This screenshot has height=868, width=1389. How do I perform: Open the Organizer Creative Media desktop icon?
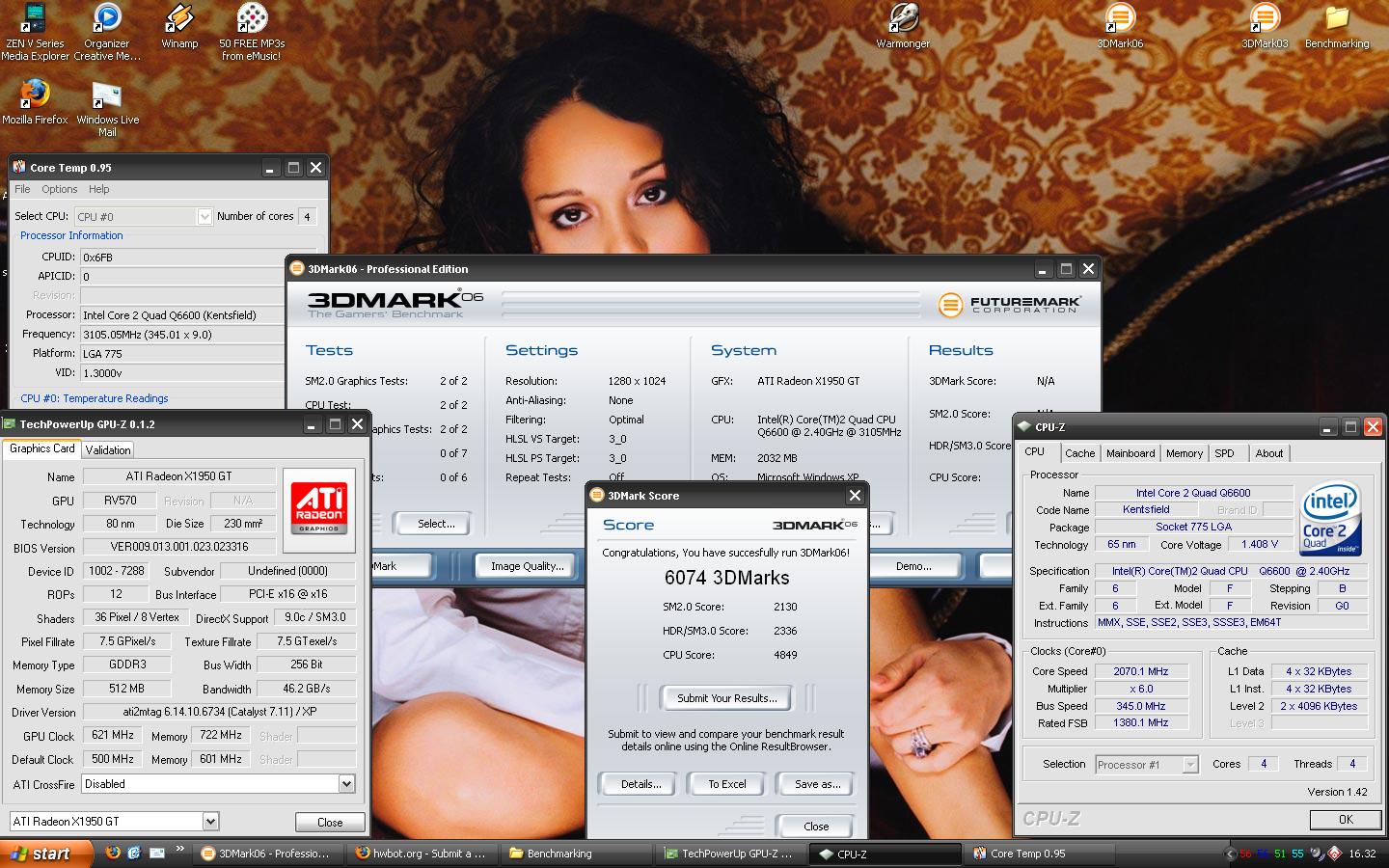(x=107, y=32)
